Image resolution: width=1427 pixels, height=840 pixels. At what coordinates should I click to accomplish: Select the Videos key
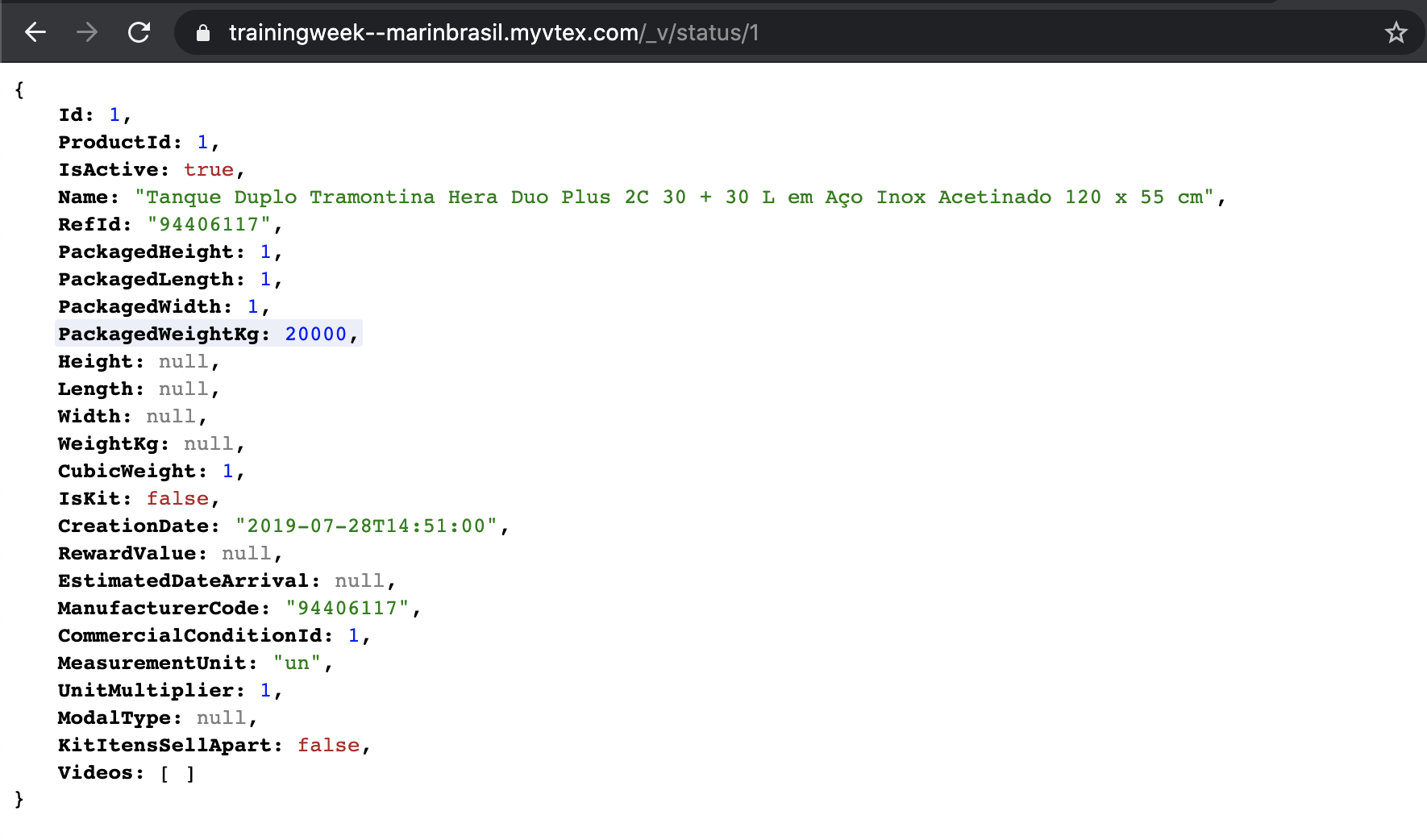point(101,773)
